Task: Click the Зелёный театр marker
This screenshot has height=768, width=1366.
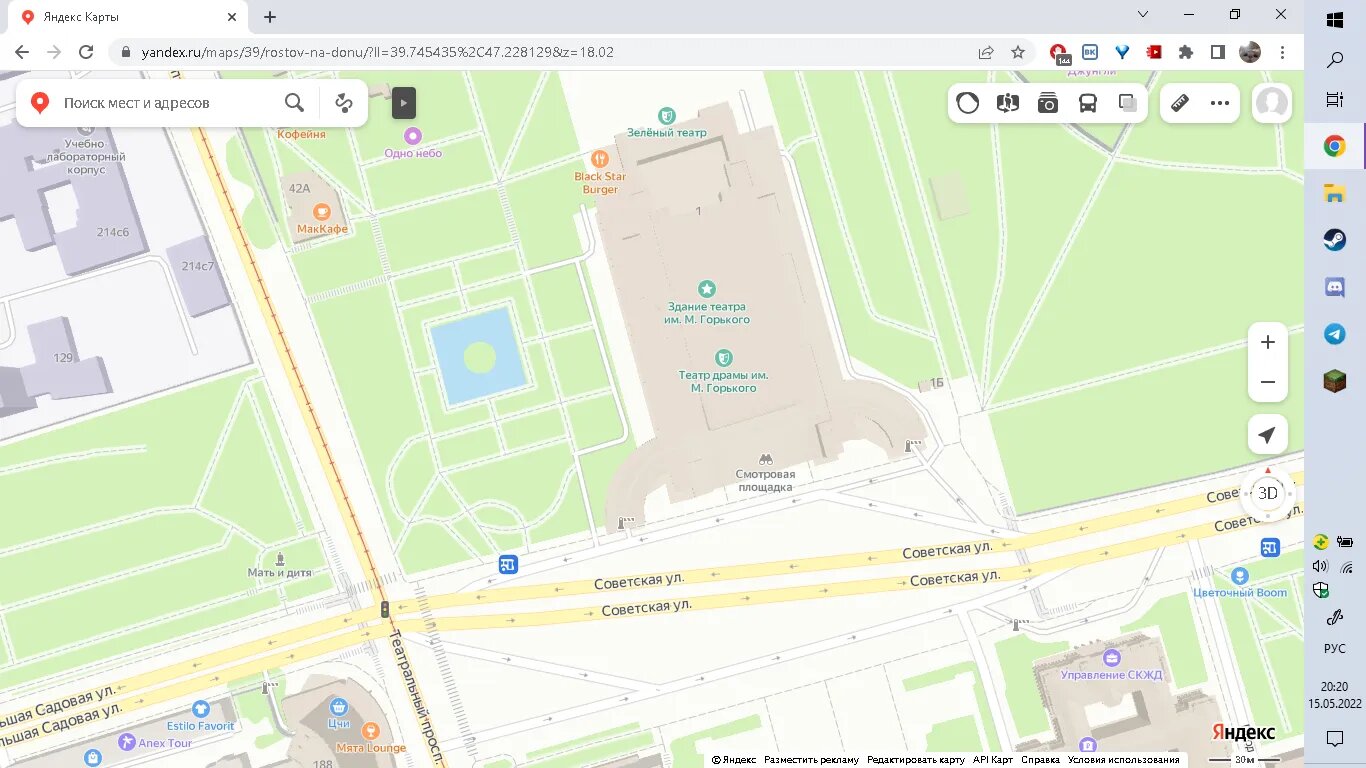Action: (x=667, y=115)
